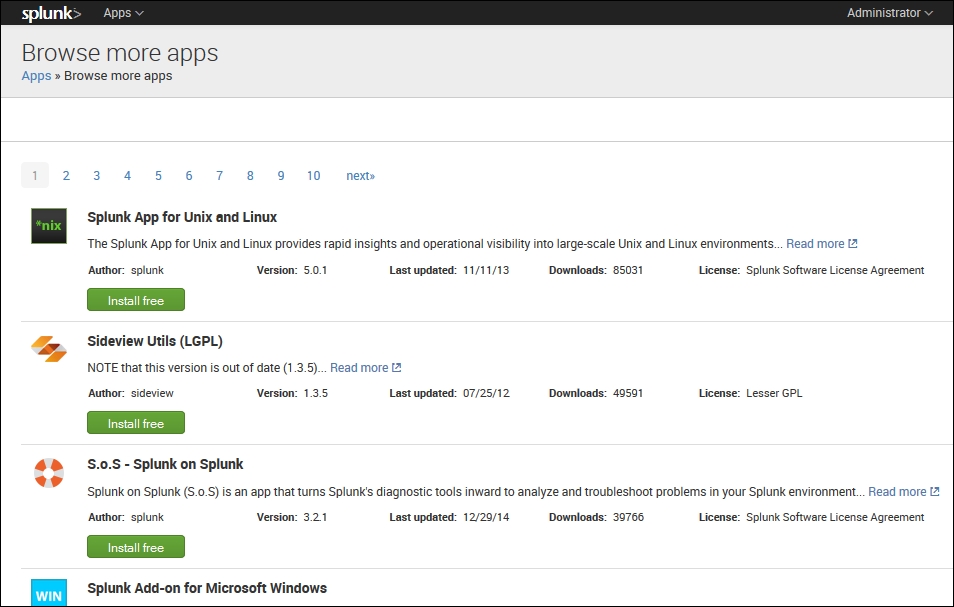Open the Apps dropdown menu
954x607 pixels.
[124, 13]
